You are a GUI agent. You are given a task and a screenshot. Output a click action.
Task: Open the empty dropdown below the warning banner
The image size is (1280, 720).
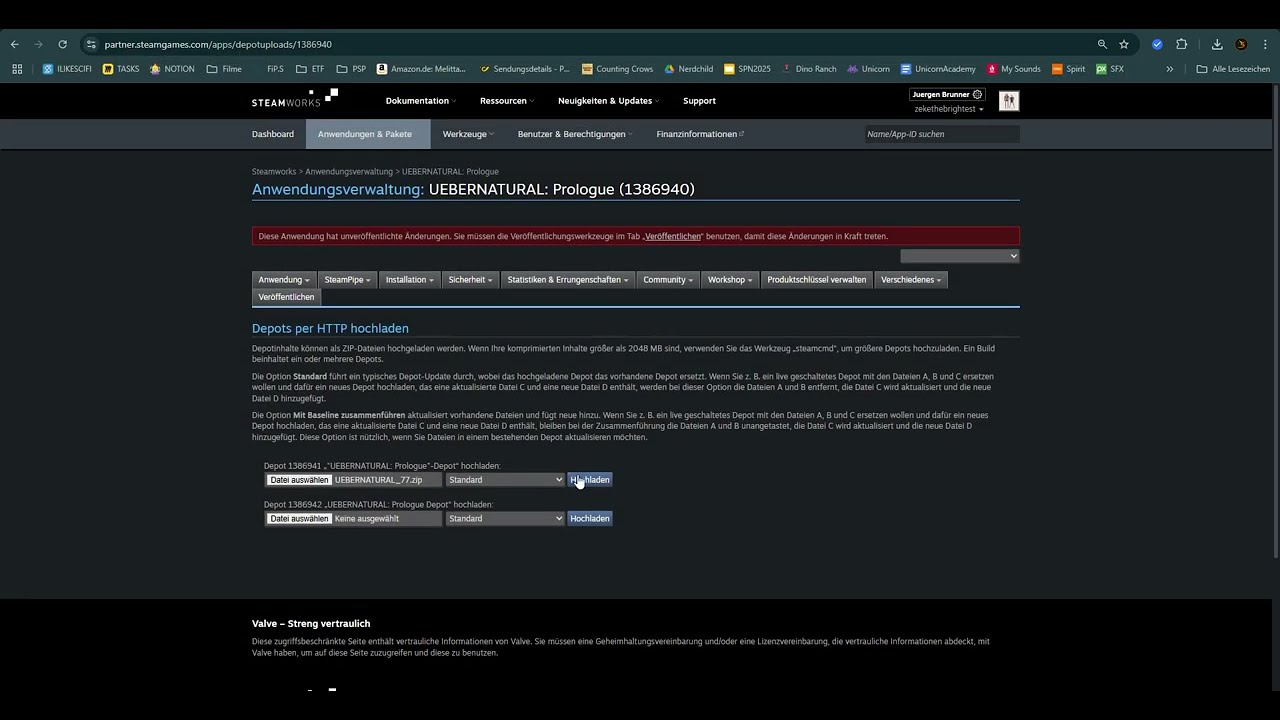tap(960, 256)
